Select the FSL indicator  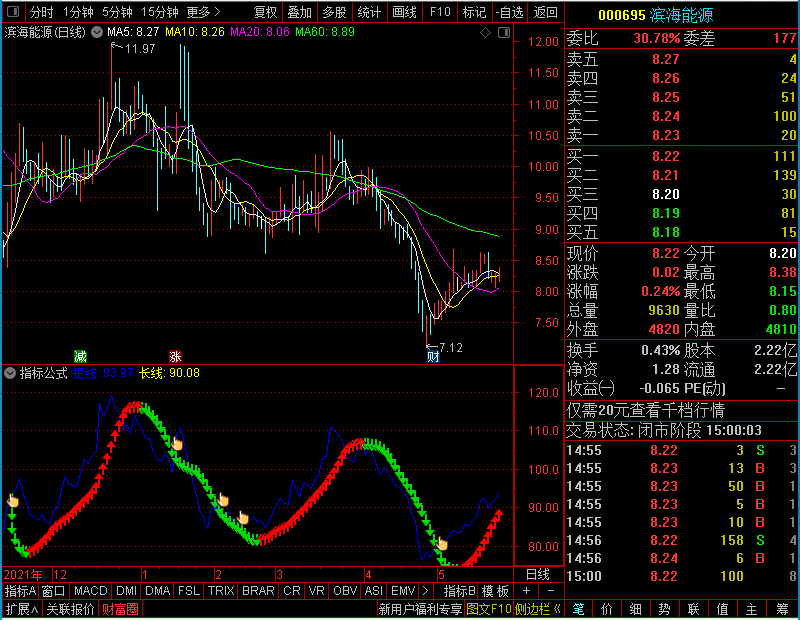point(189,591)
